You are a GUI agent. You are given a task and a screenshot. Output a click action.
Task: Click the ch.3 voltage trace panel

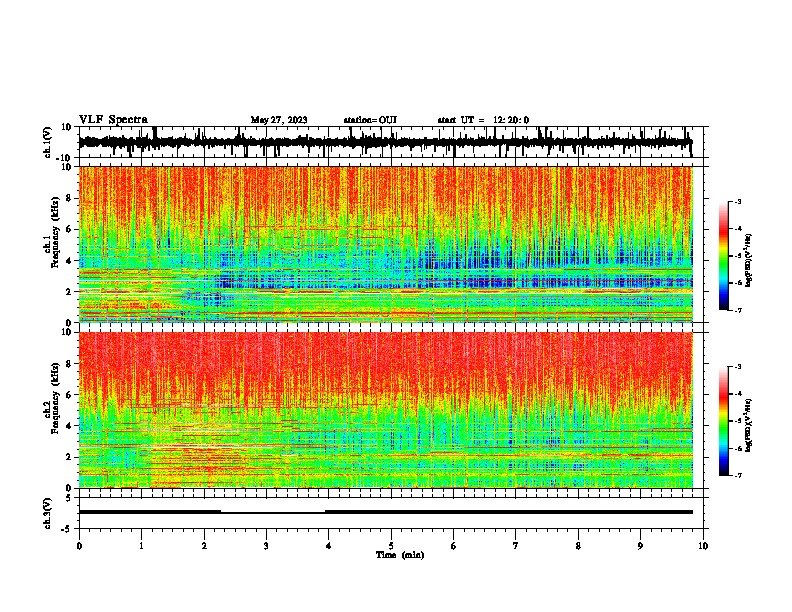[391, 513]
